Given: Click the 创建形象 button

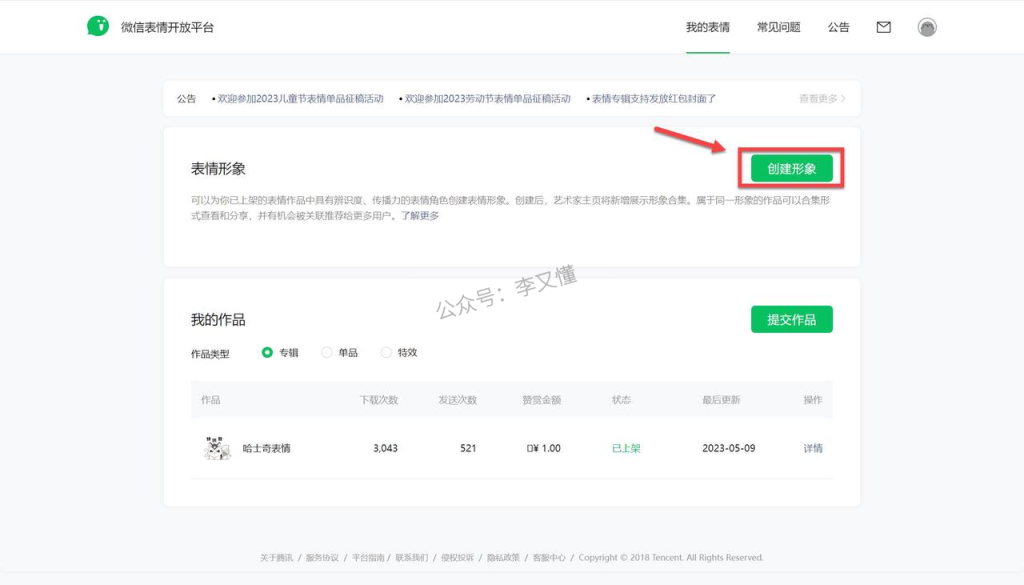Looking at the screenshot, I should point(791,169).
